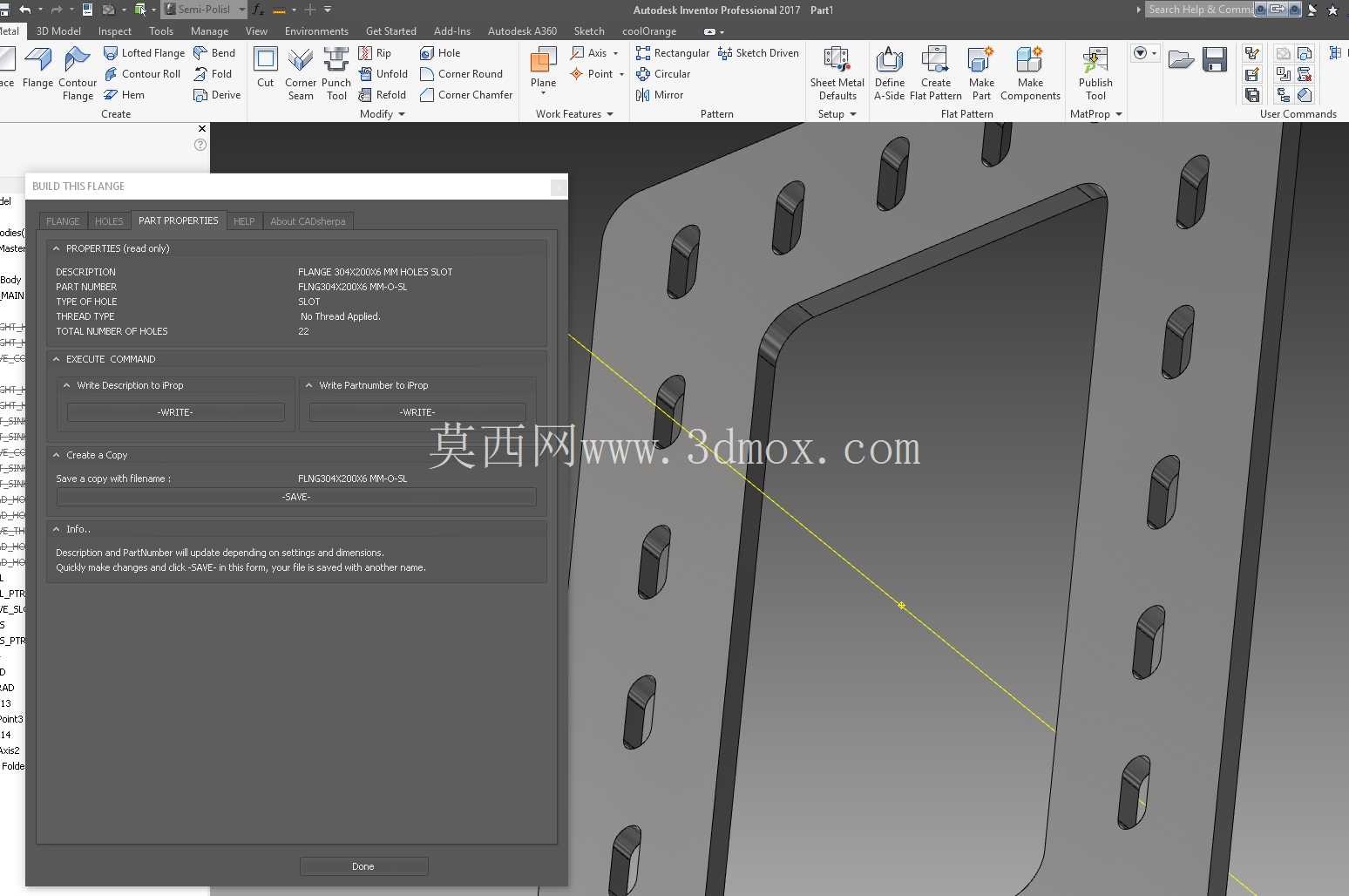
Task: Apply the Corner Round tool
Action: pyautogui.click(x=462, y=74)
